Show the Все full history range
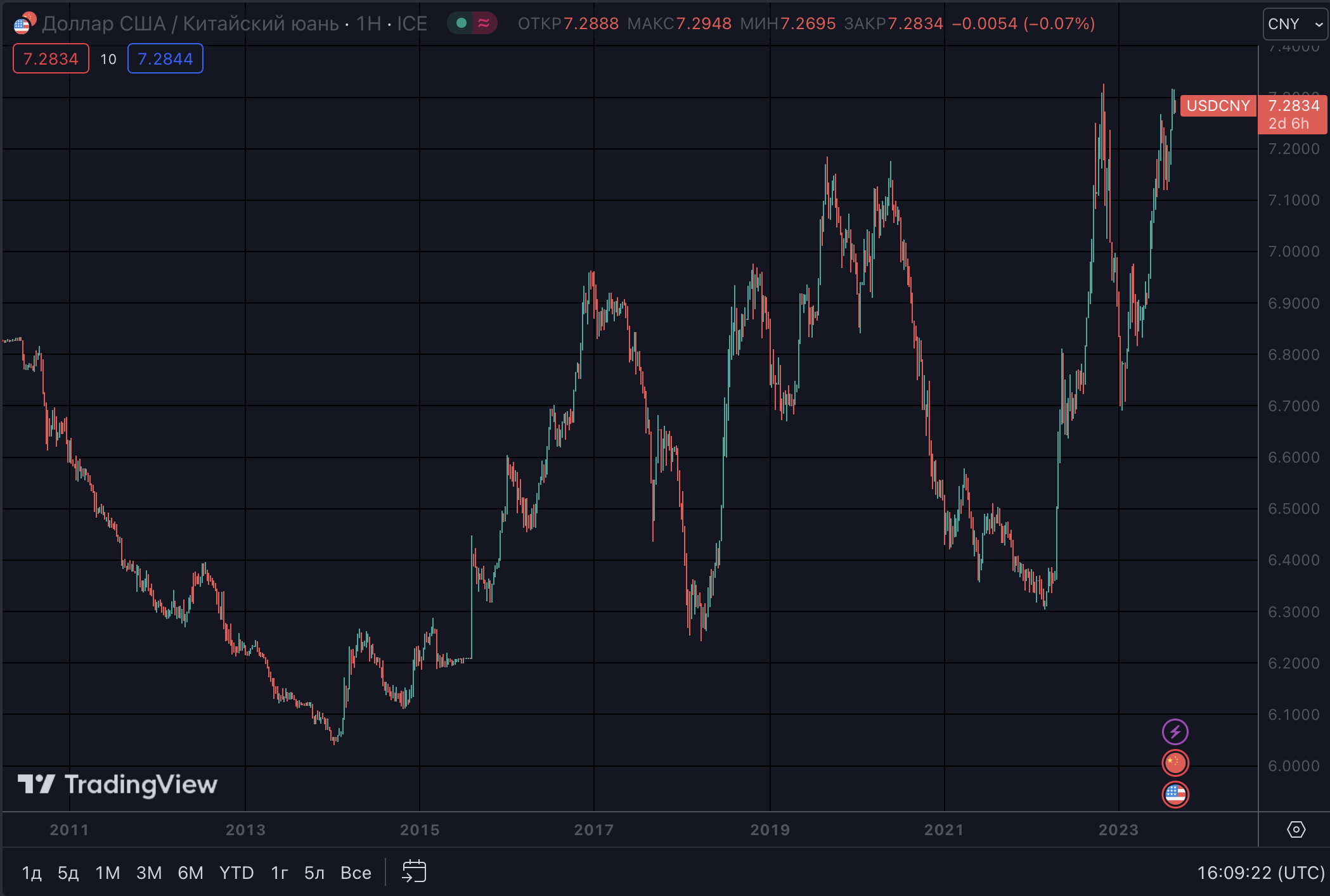 pyautogui.click(x=356, y=873)
